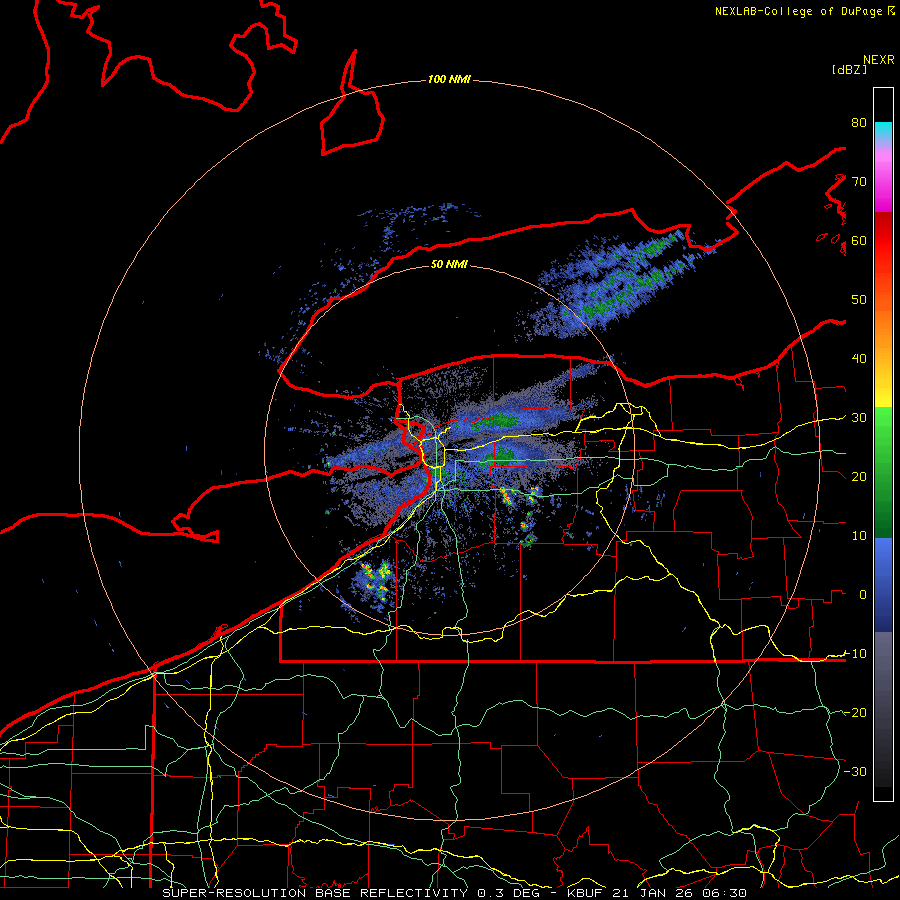Click the -10 value on the dBZ scale
The height and width of the screenshot is (900, 900).
click(x=855, y=654)
